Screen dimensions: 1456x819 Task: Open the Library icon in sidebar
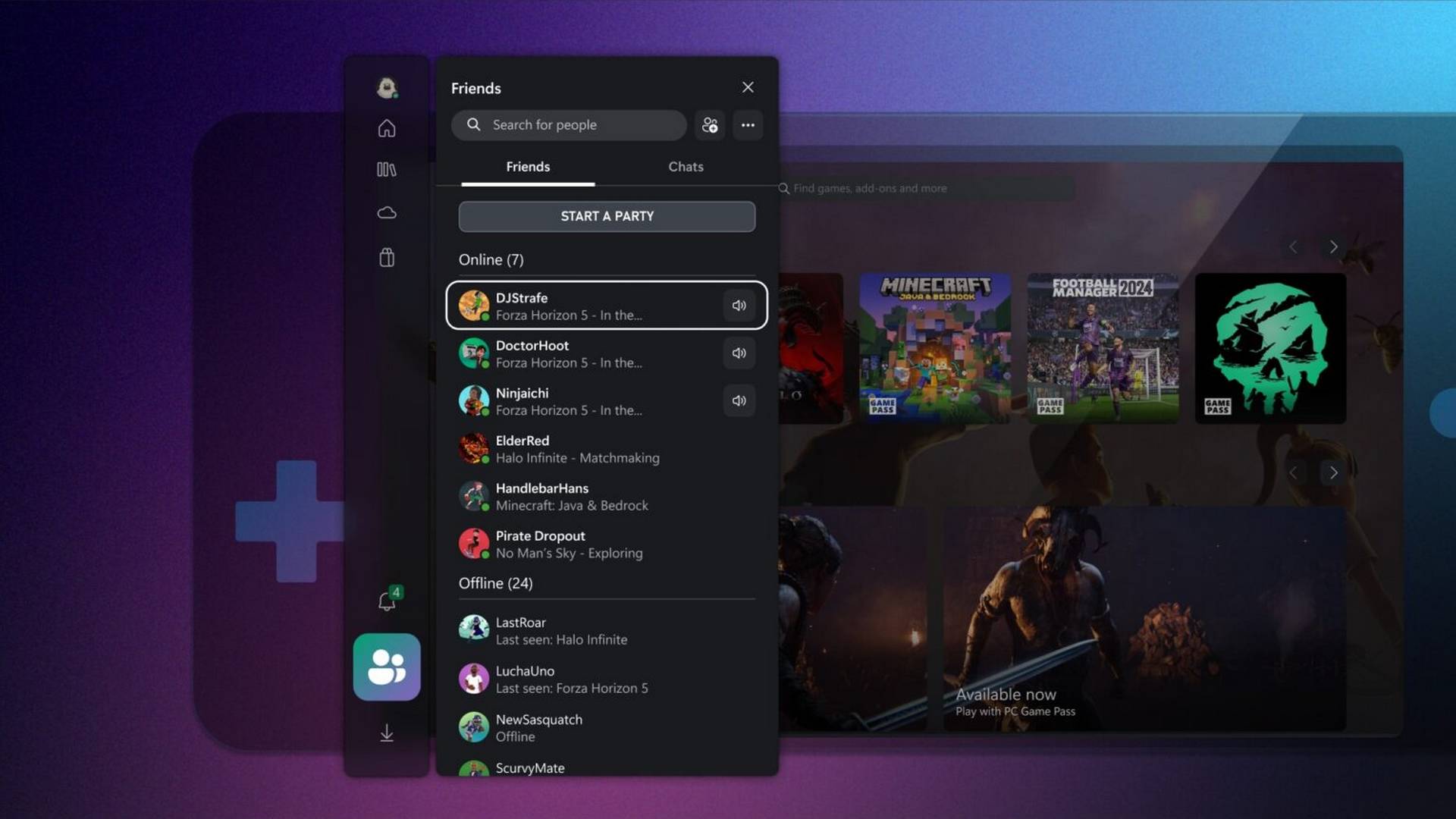pyautogui.click(x=387, y=169)
